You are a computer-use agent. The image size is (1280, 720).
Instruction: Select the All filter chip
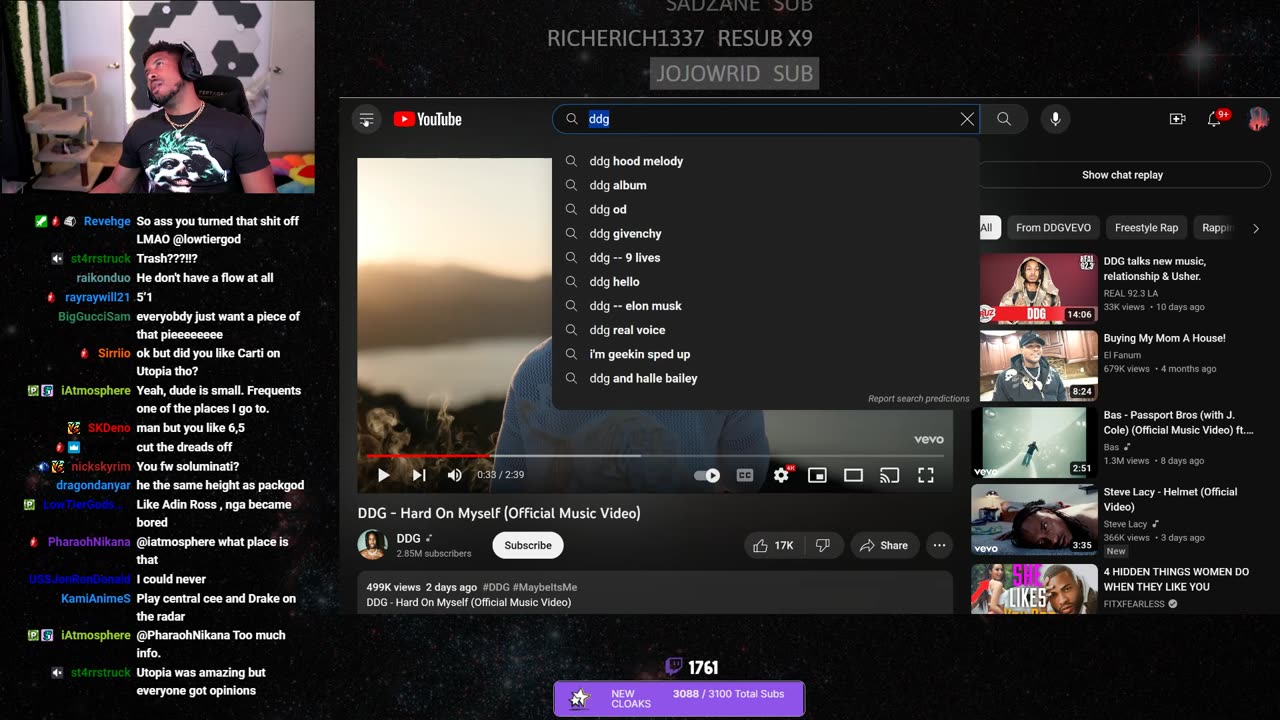[986, 228]
